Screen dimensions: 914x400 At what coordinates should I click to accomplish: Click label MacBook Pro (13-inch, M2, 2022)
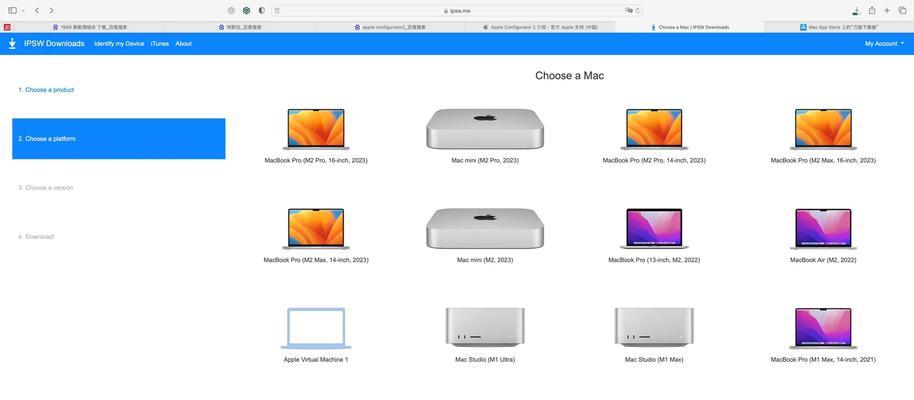coord(654,260)
